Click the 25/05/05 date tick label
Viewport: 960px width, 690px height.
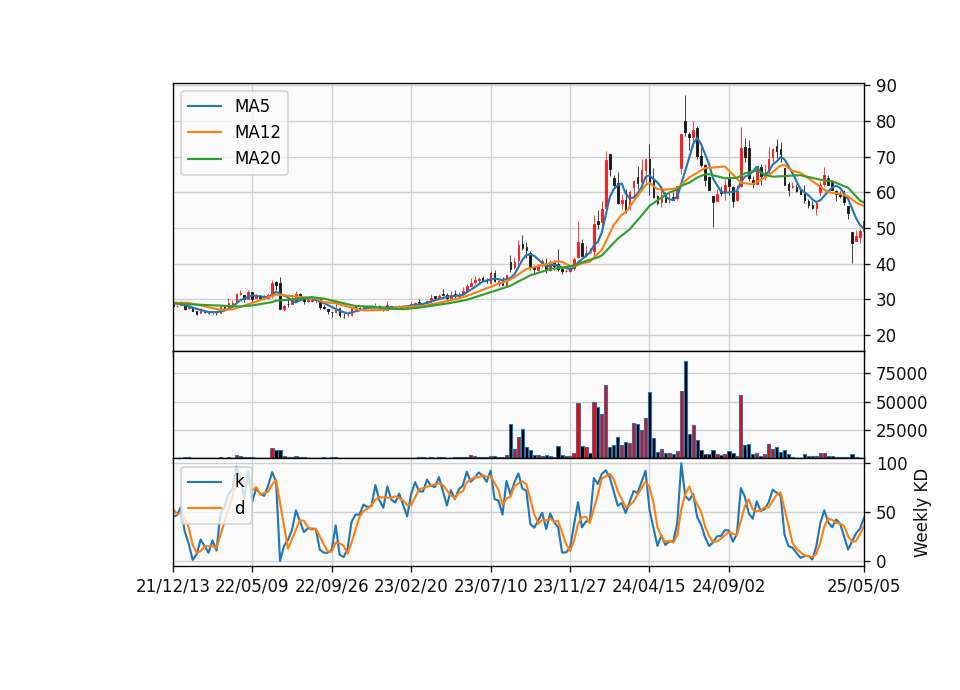(864, 587)
